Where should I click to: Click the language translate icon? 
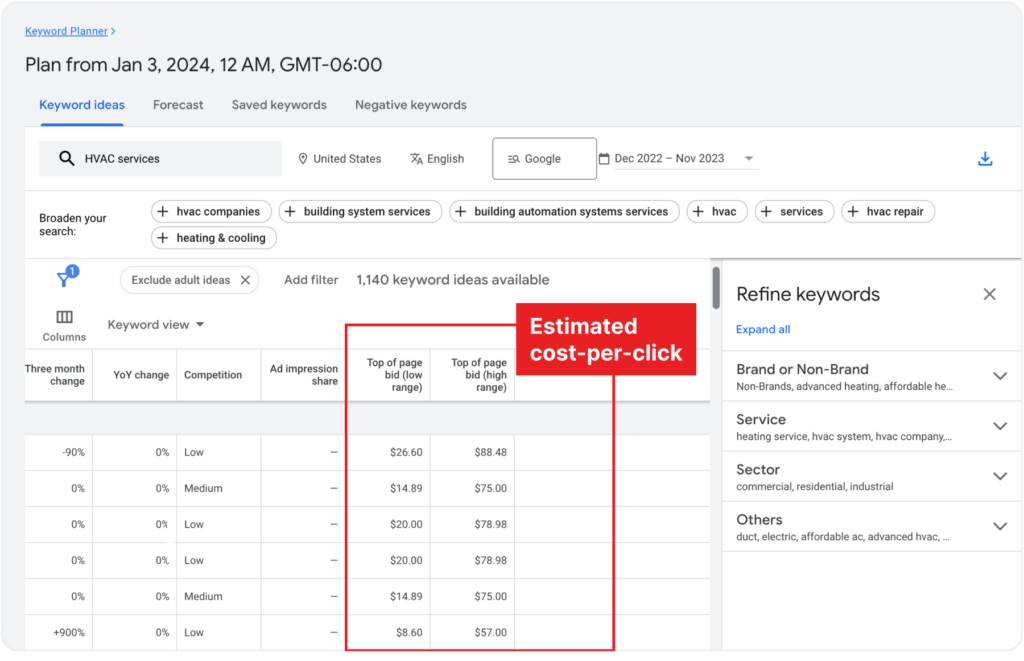pyautogui.click(x=416, y=159)
